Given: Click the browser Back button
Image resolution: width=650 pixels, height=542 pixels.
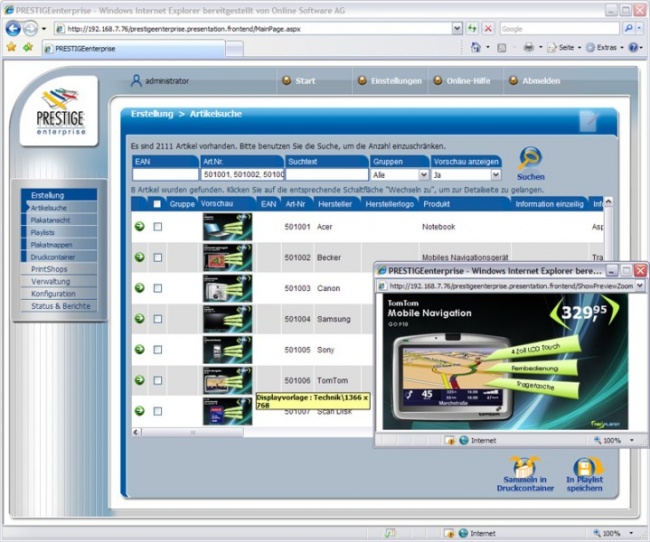Looking at the screenshot, I should [x=13, y=29].
